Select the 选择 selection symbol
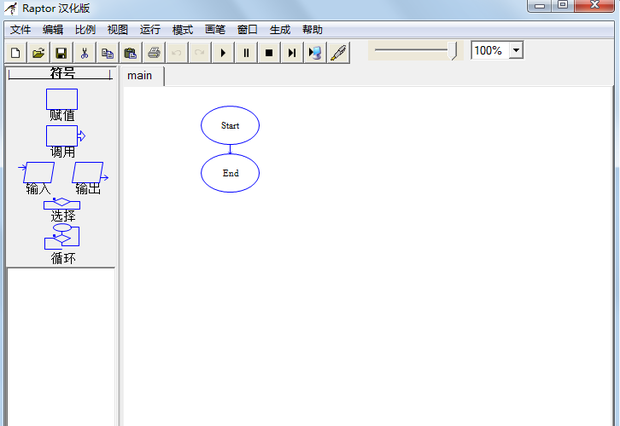Viewport: 620px width, 426px height. 62,203
